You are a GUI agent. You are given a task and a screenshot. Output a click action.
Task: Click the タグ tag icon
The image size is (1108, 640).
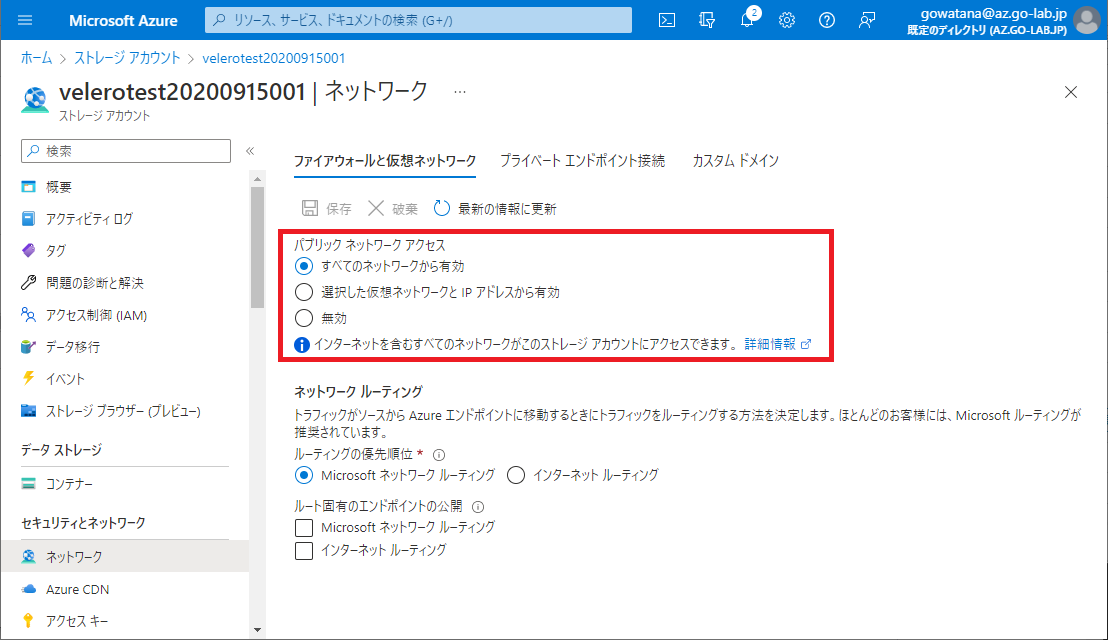click(x=28, y=251)
